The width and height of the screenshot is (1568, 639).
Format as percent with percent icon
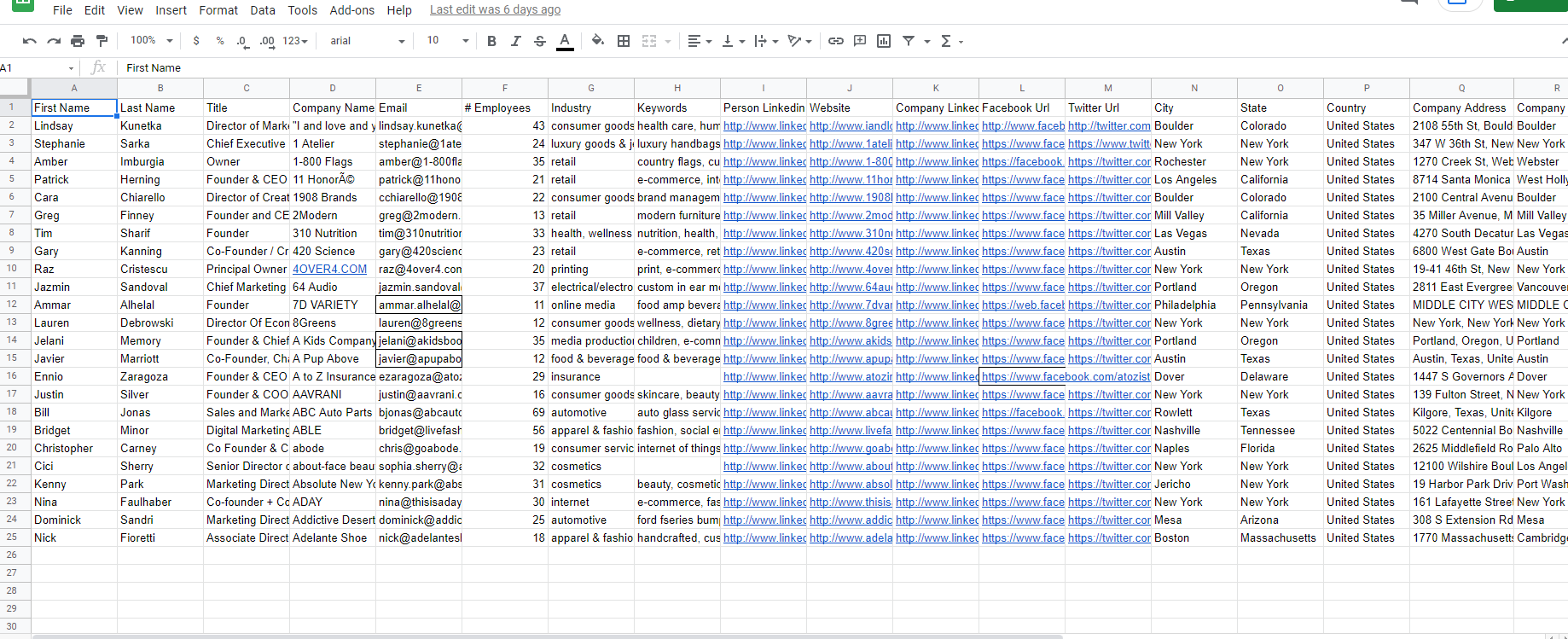click(220, 41)
